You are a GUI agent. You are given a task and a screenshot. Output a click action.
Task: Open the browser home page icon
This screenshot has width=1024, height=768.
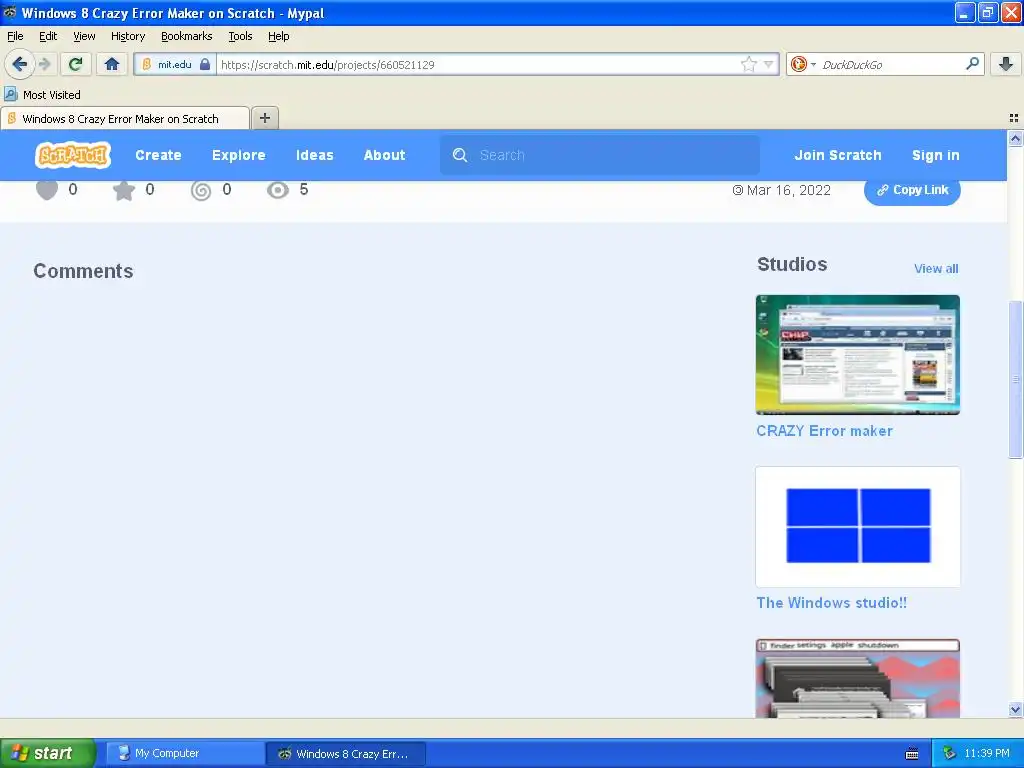tap(112, 64)
